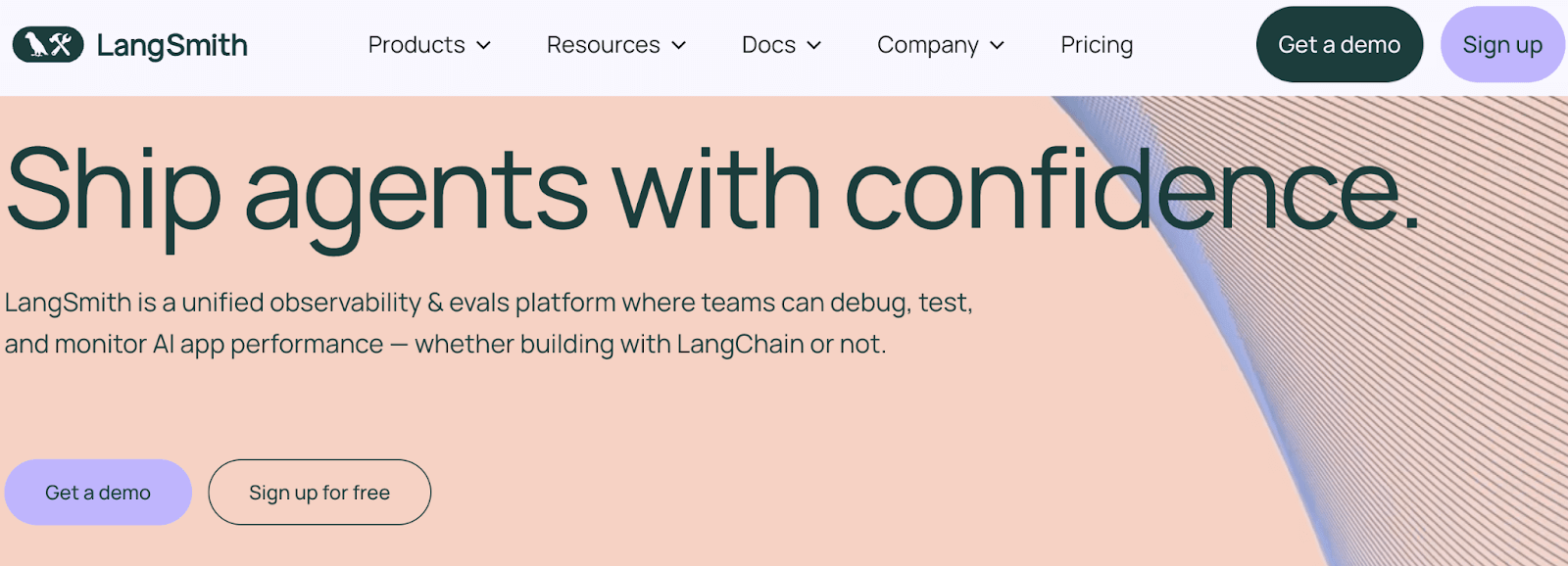Expand the chevron beside Products
The image size is (1568, 566).
(483, 46)
